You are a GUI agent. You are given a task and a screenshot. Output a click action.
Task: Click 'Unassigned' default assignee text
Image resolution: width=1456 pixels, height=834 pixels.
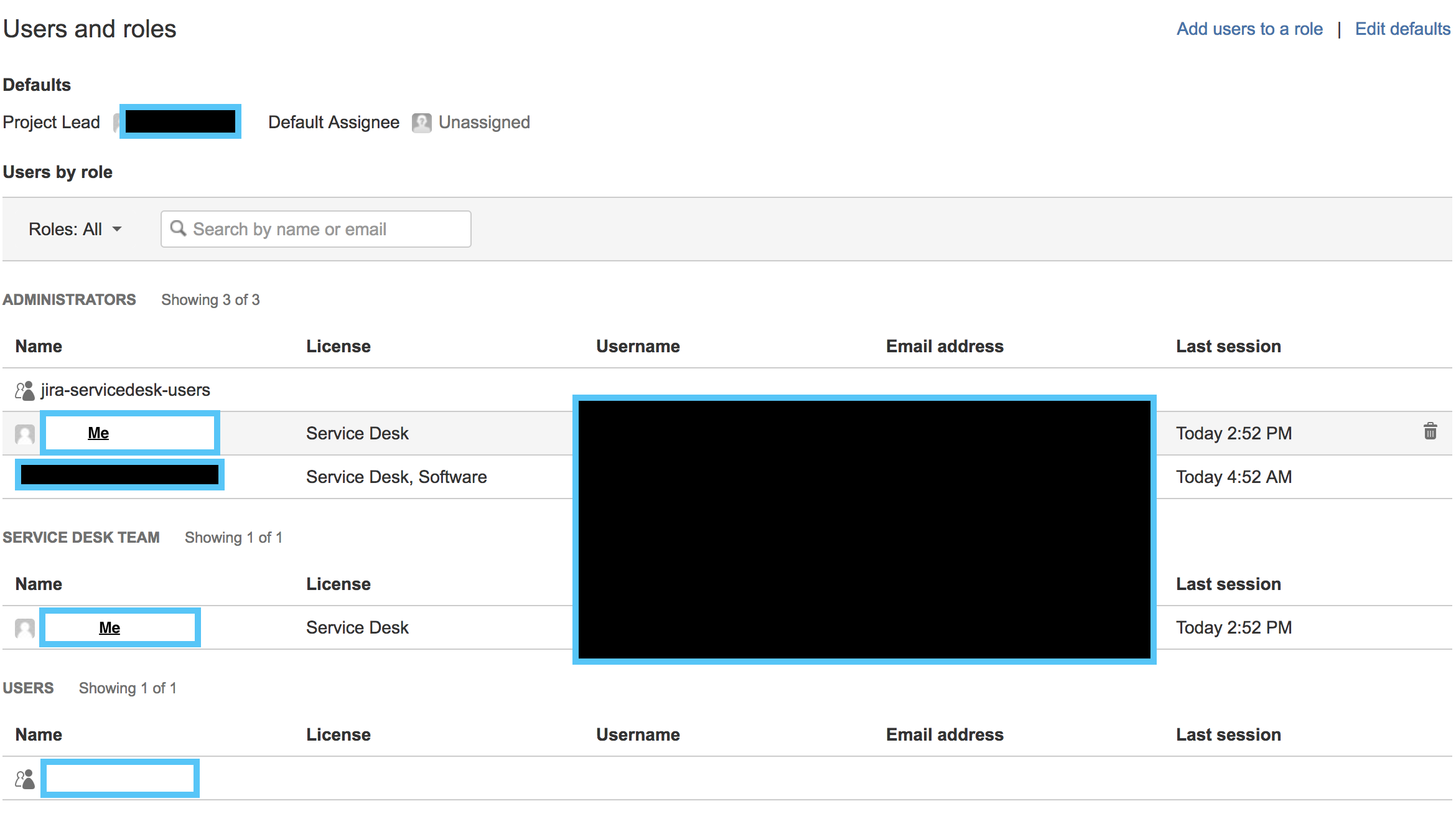pos(484,123)
